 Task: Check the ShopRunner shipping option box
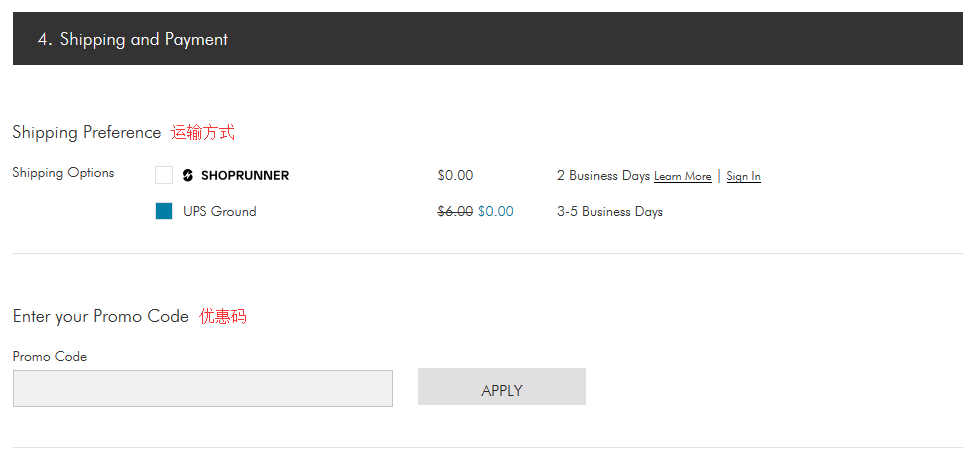click(x=164, y=175)
